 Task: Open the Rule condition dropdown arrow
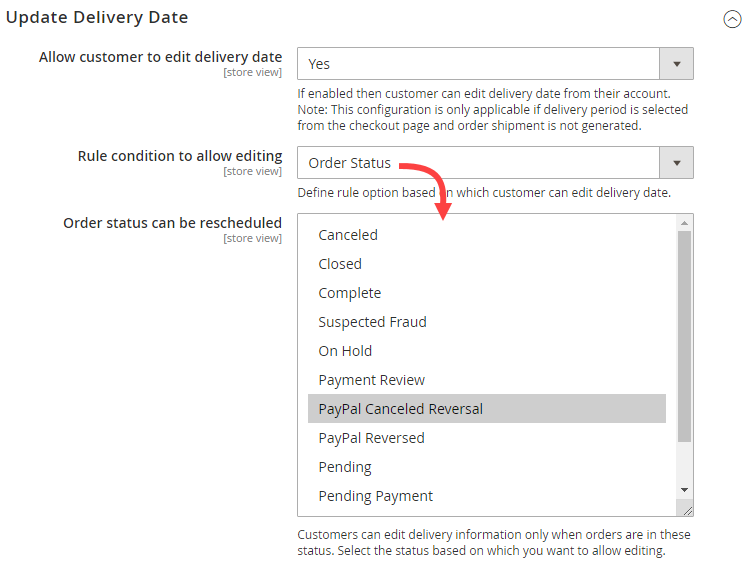[676, 163]
